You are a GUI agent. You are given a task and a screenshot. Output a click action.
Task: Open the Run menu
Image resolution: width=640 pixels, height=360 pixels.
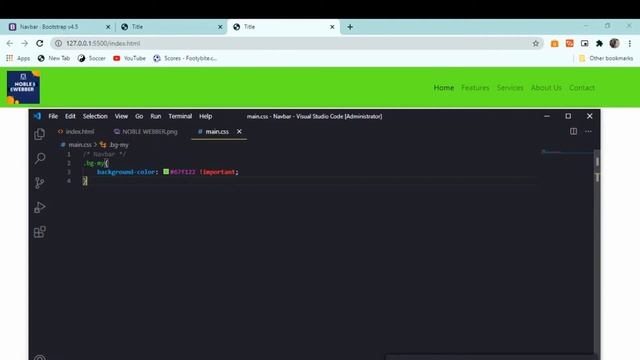[156, 116]
